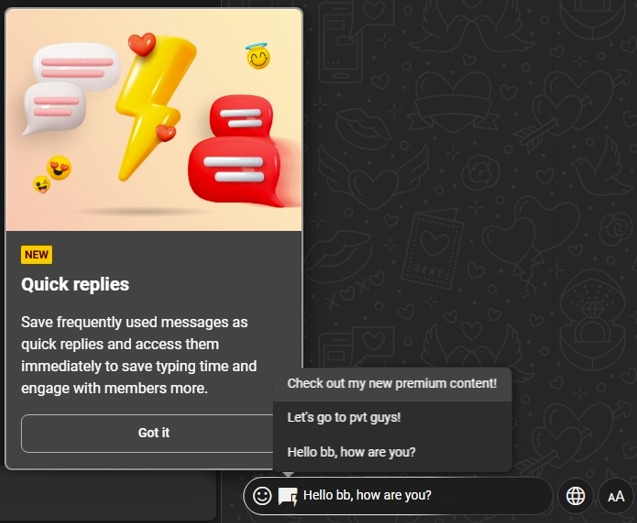Click the white chat bubbles graphic

(x=71, y=87)
